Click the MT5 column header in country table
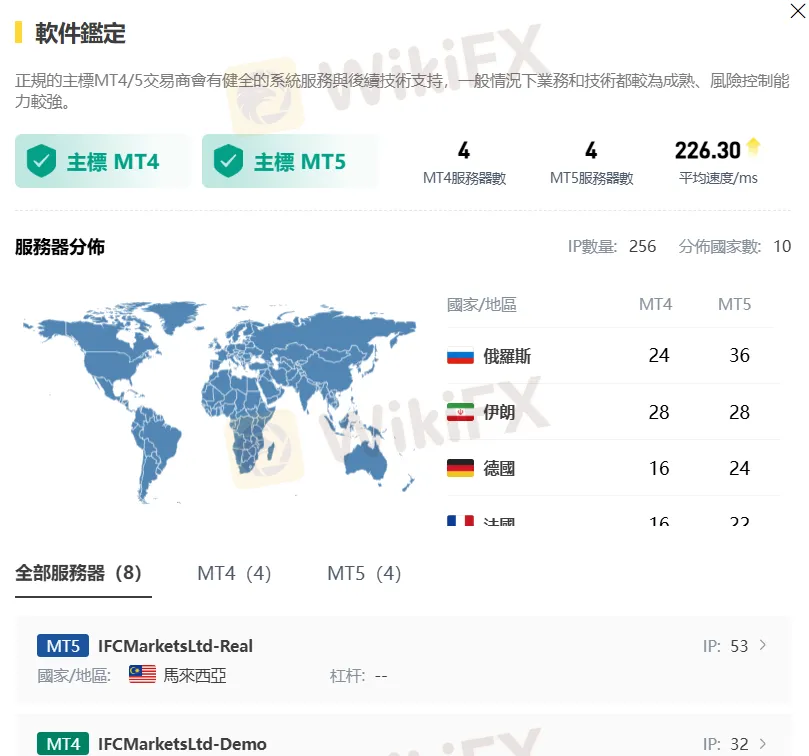809x756 pixels. [735, 304]
